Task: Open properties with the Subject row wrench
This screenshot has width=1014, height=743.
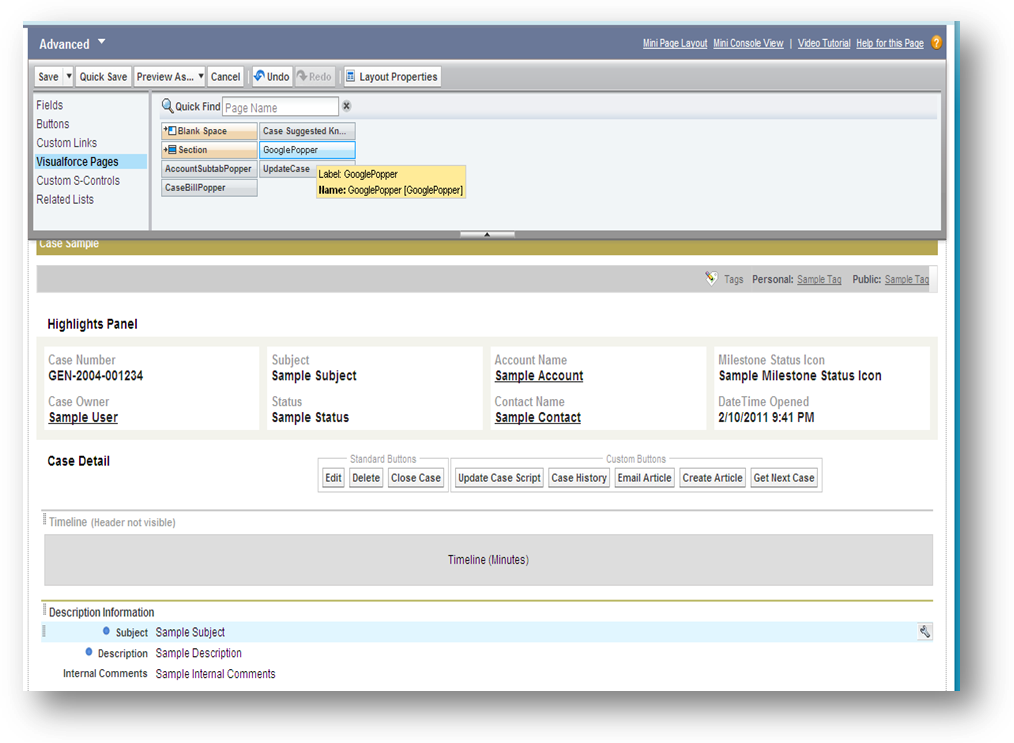Action: click(x=924, y=632)
